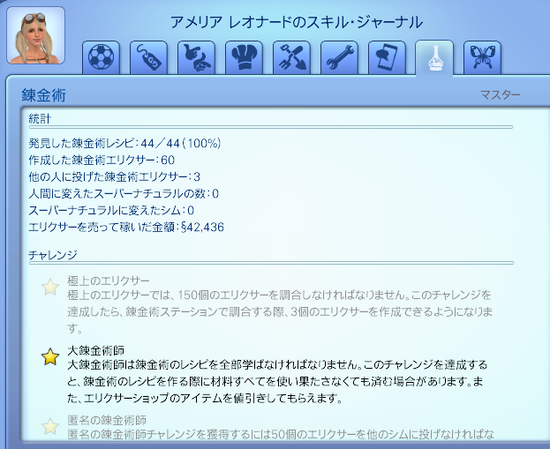Click the star next to 極上のエリクサー
550x449 pixels.
50,287
